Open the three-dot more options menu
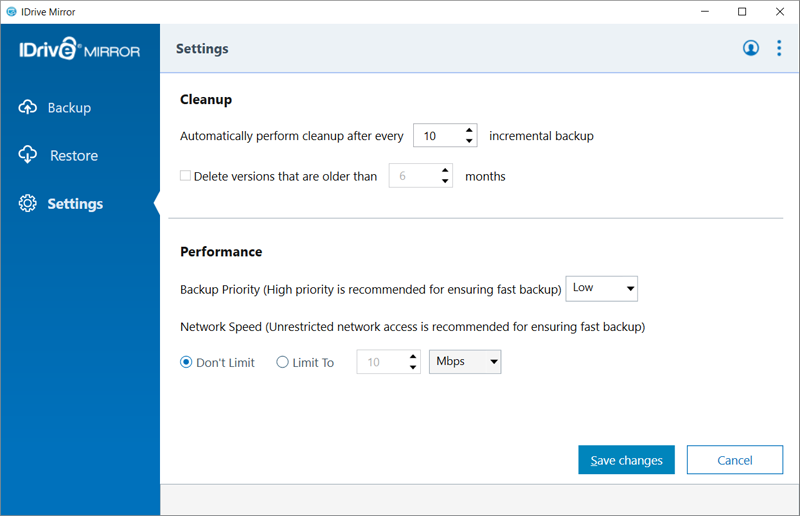The height and width of the screenshot is (516, 800). (779, 48)
